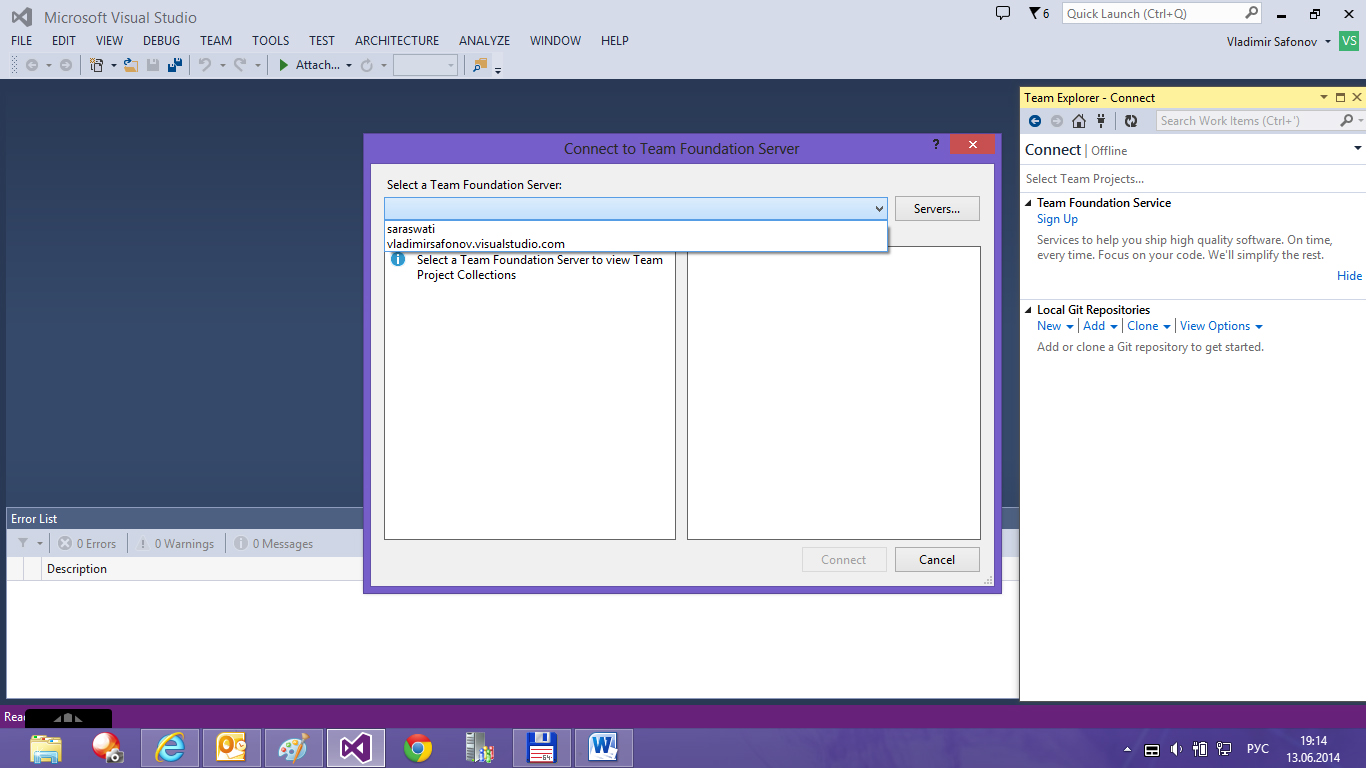
Task: Click the Hide link in Team Explorer
Action: [x=1349, y=276]
